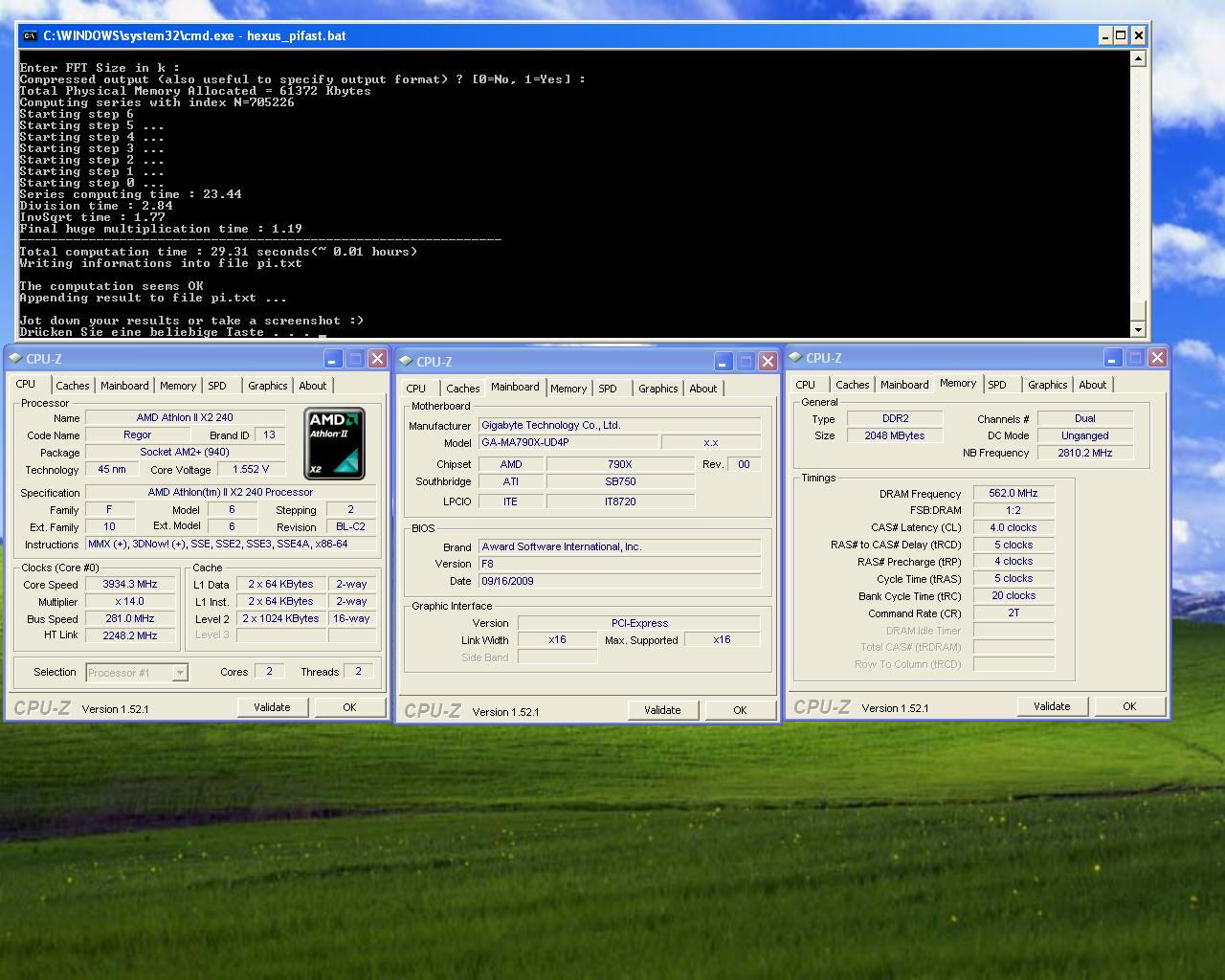Click the CPU-Z icon in middle window title

point(406,362)
